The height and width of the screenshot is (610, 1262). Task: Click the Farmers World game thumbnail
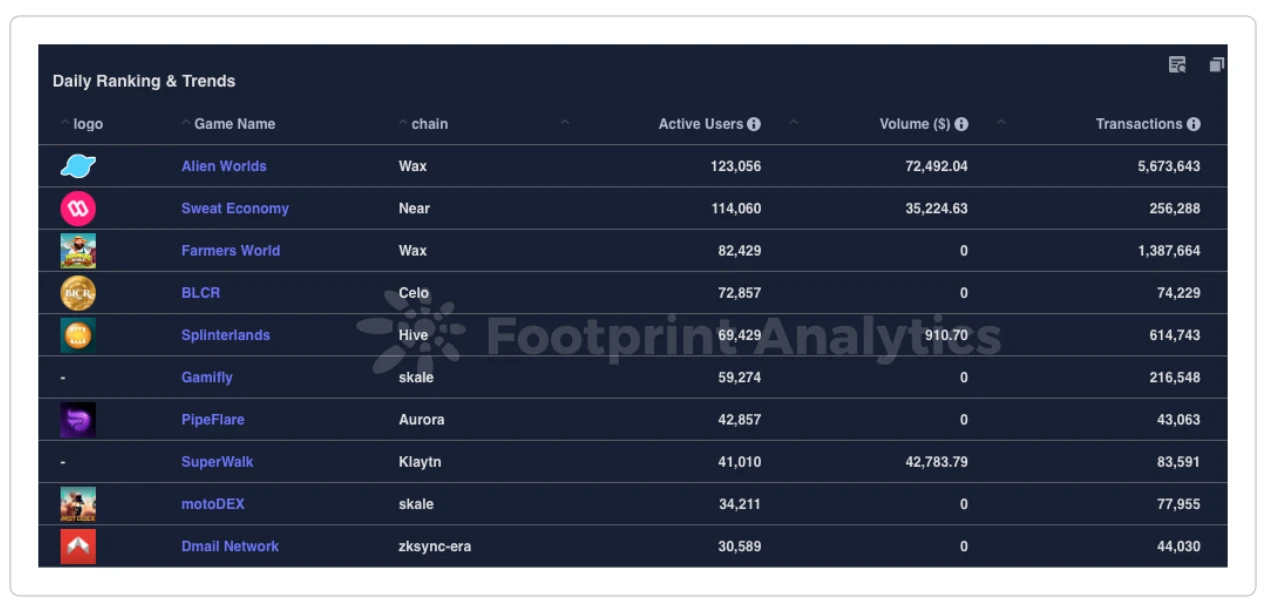click(78, 251)
